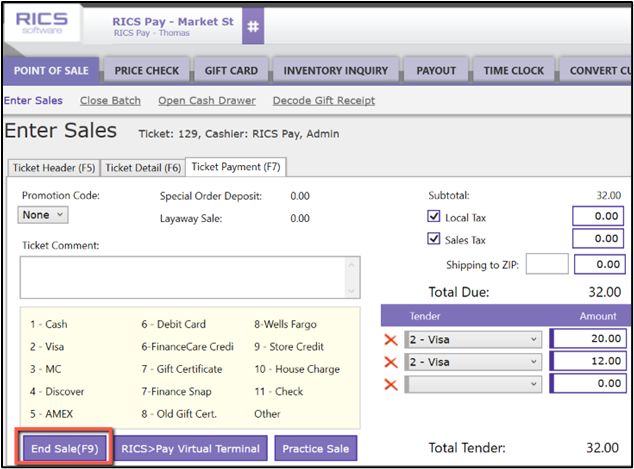Remove the 12.00 Visa tender line
Image resolution: width=634 pixels, height=469 pixels.
coord(391,362)
